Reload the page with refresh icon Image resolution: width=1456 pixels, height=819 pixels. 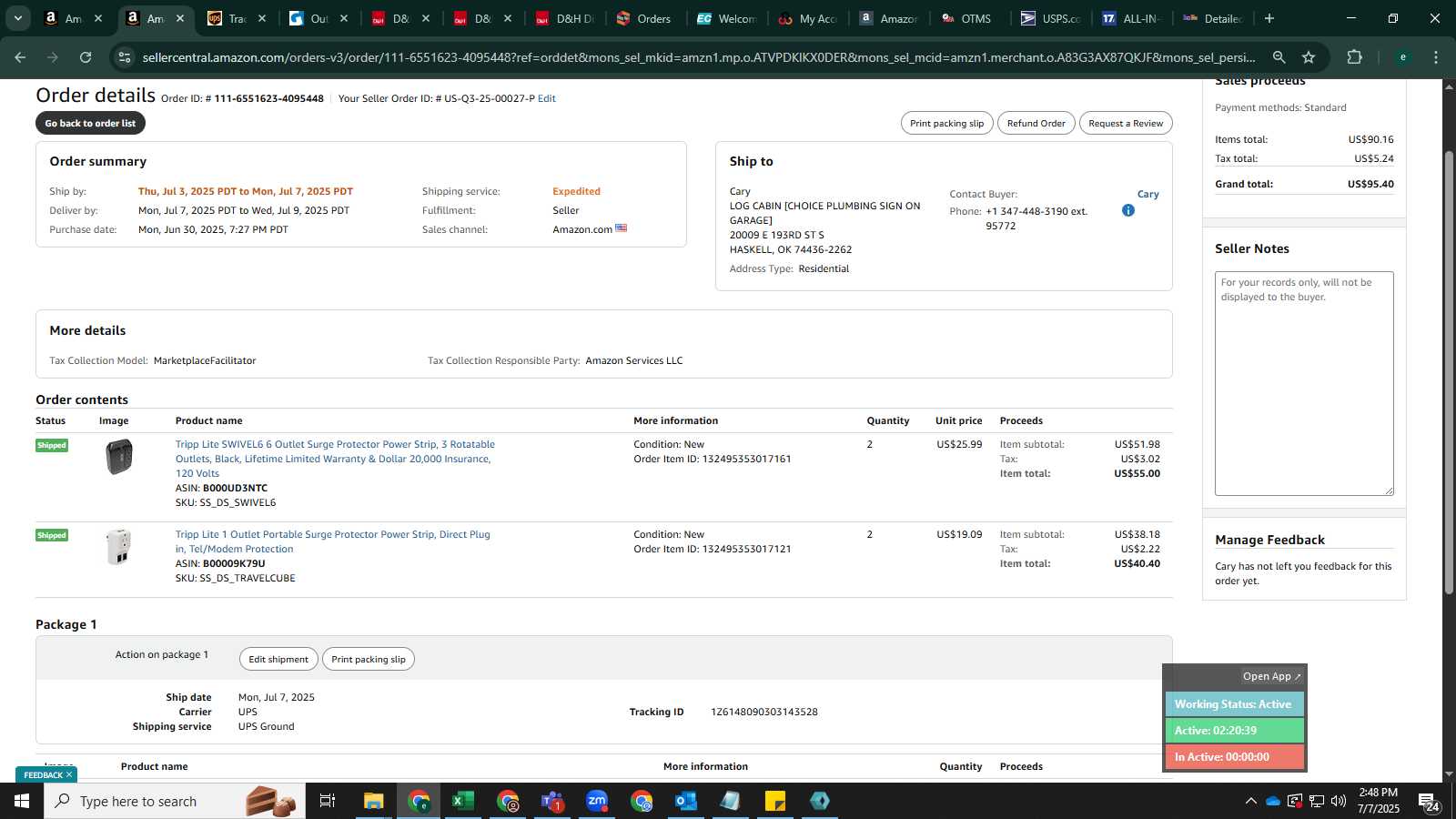click(86, 57)
